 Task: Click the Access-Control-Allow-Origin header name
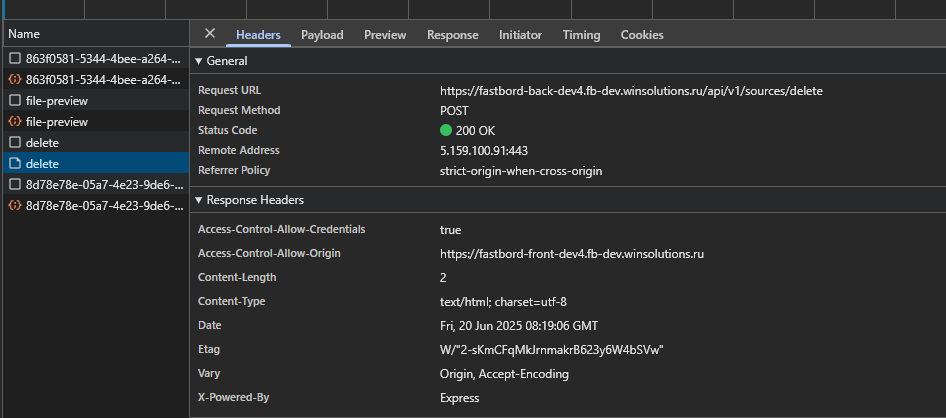[x=269, y=253]
